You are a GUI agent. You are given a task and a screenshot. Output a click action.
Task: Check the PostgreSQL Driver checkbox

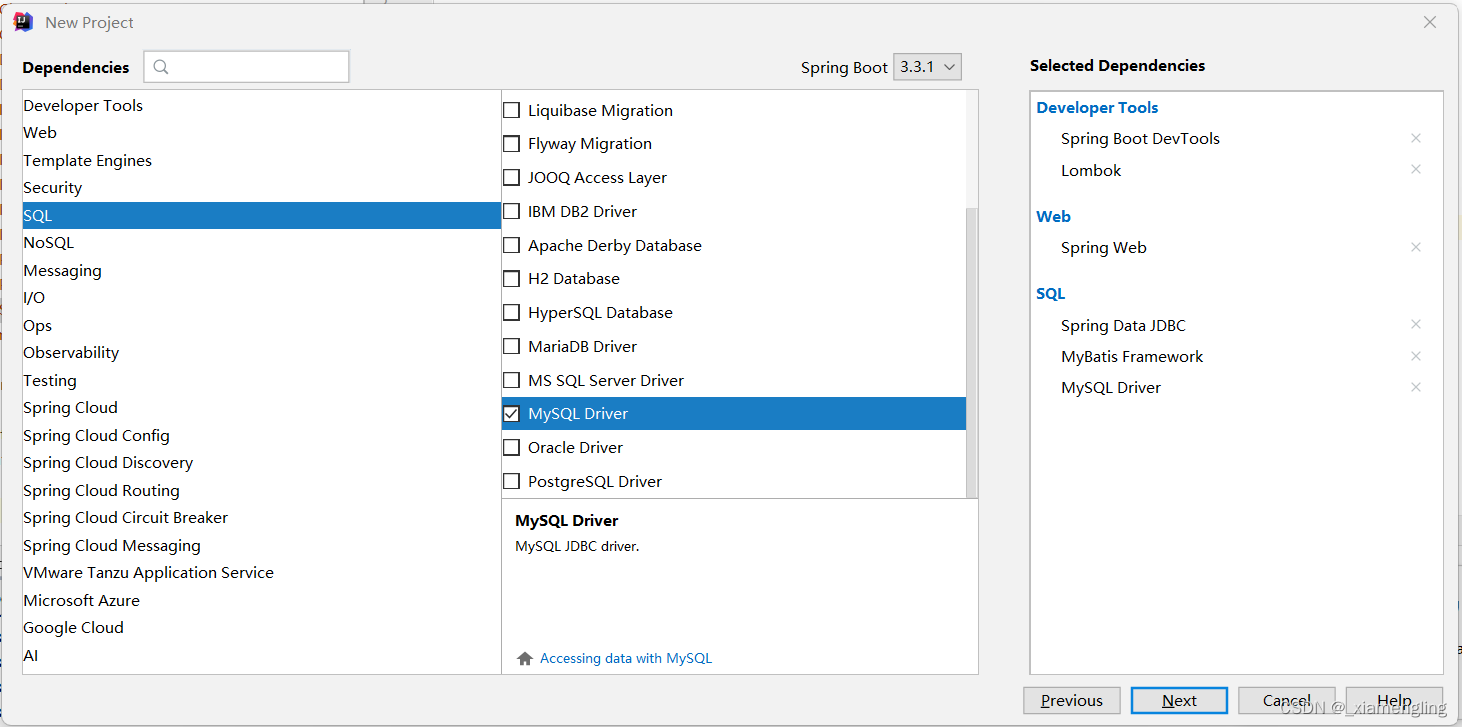tap(512, 482)
